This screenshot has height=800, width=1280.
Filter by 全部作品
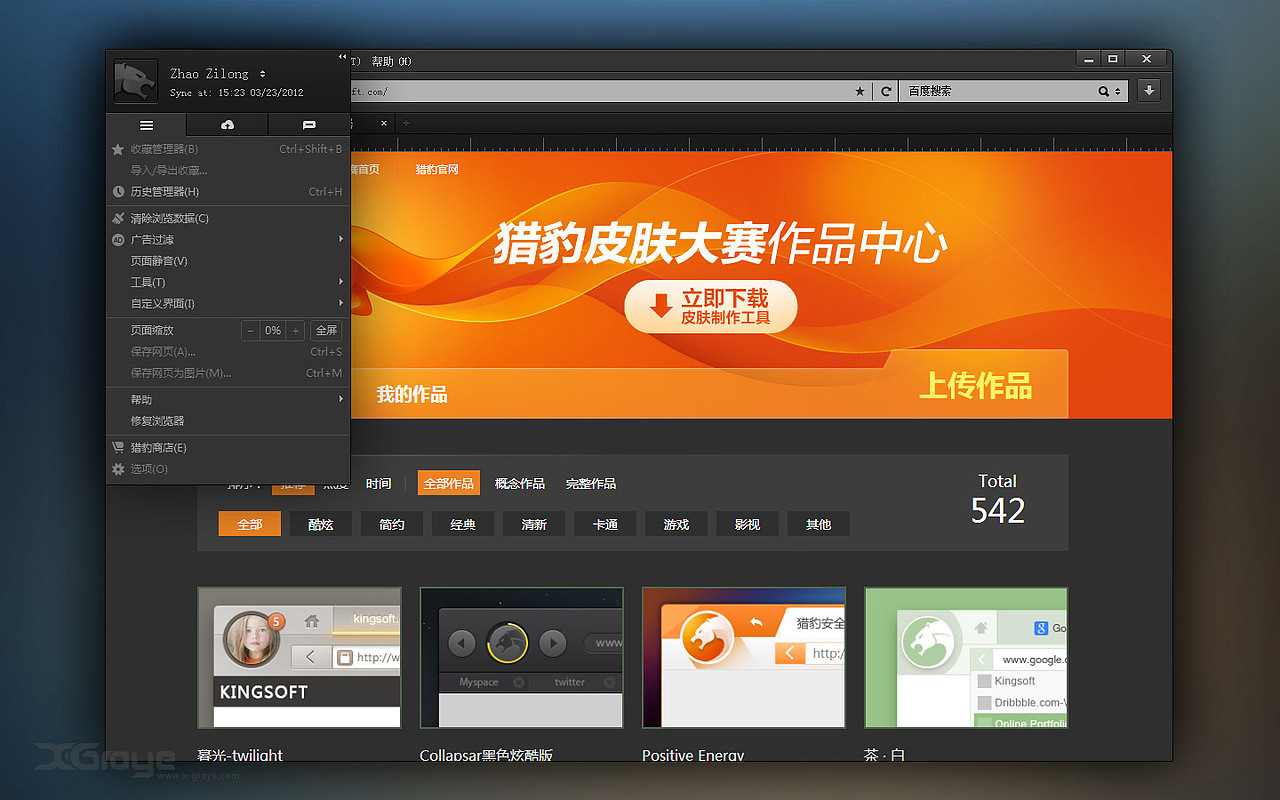(x=449, y=483)
